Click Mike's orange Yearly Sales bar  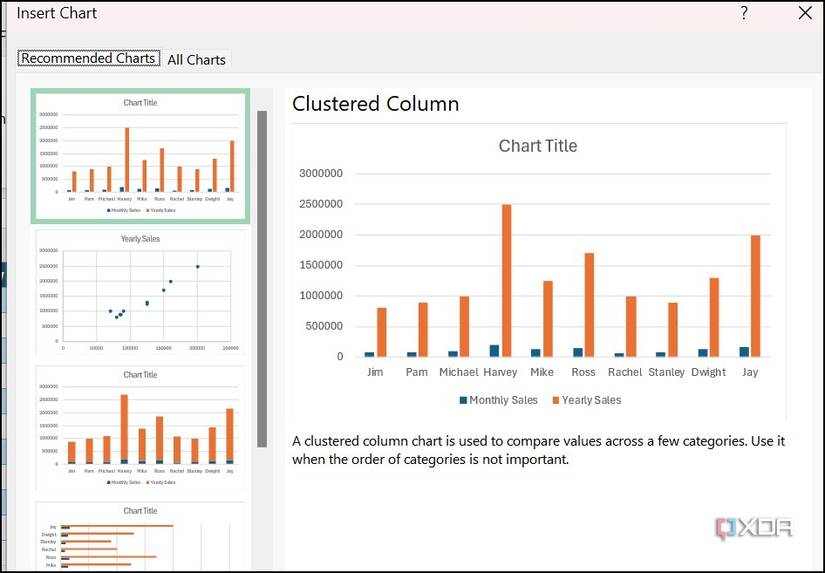click(x=548, y=319)
